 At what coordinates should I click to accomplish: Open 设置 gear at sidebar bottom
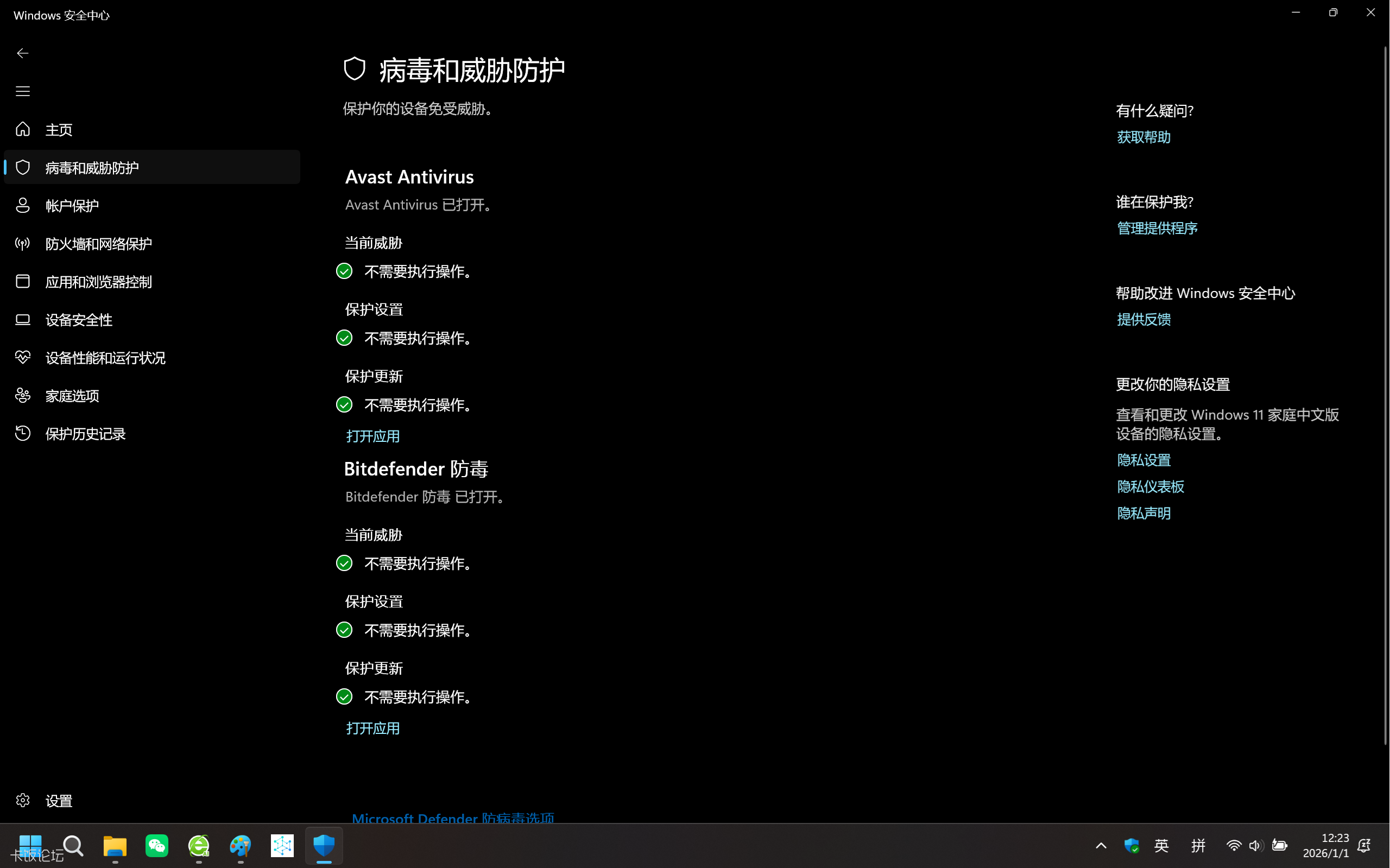[x=22, y=800]
